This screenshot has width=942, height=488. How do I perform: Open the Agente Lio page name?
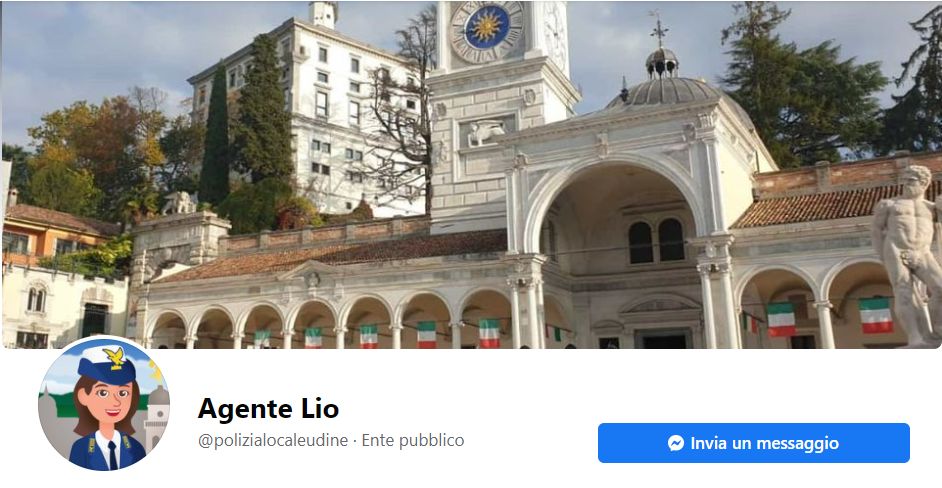point(268,409)
